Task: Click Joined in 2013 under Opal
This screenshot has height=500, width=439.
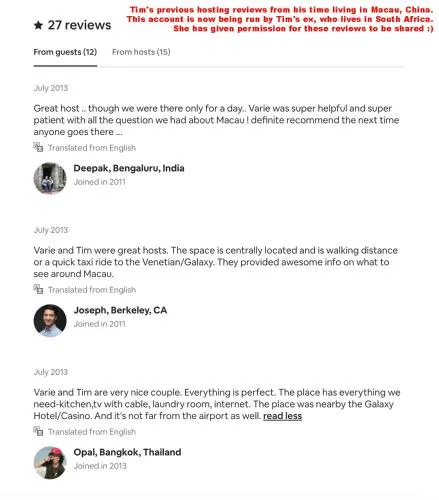Action: coord(100,466)
